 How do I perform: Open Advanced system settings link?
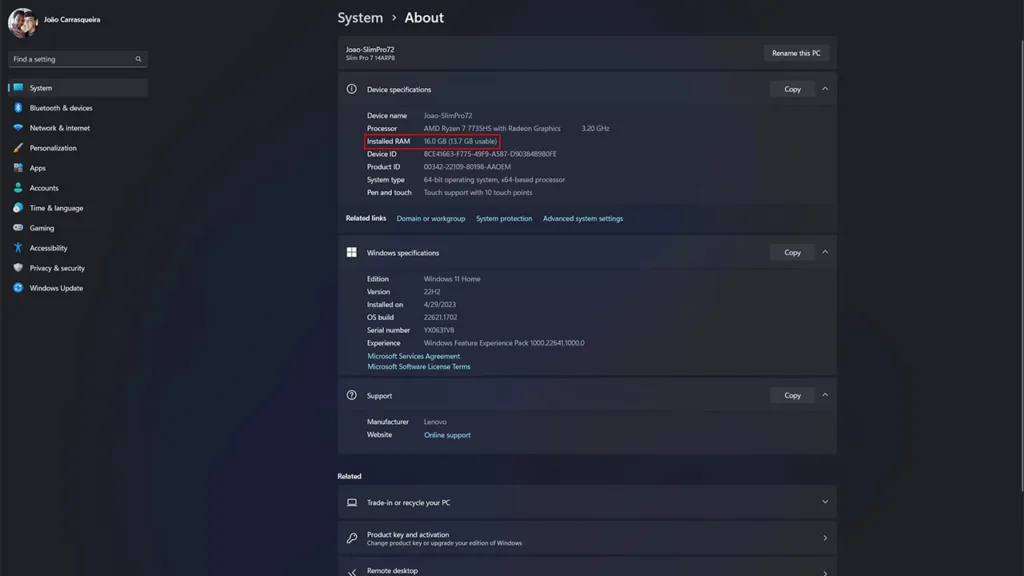(x=583, y=219)
